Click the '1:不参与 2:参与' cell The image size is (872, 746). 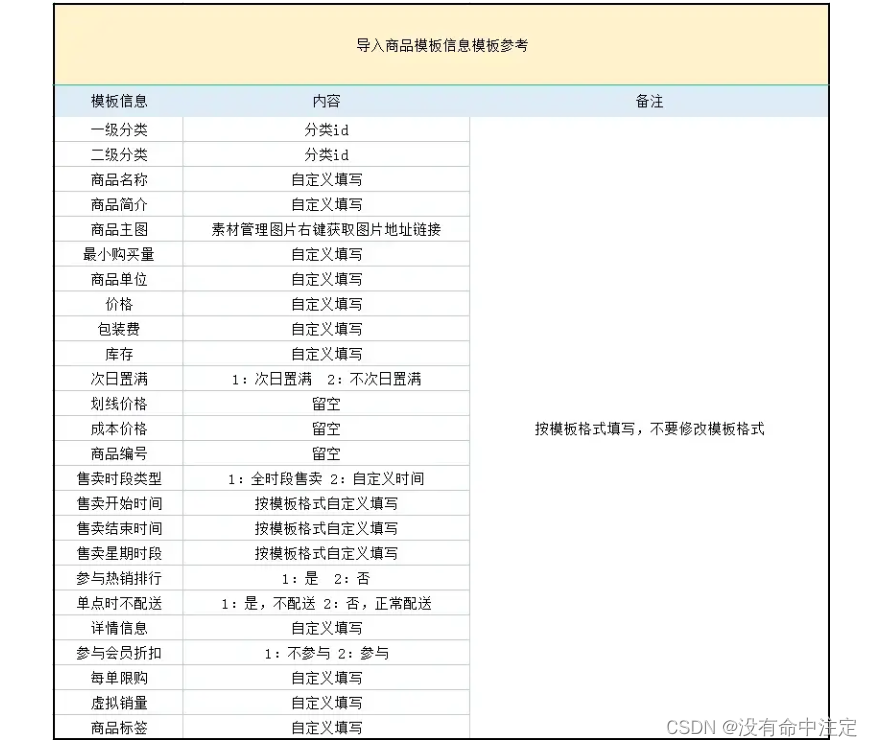326,653
